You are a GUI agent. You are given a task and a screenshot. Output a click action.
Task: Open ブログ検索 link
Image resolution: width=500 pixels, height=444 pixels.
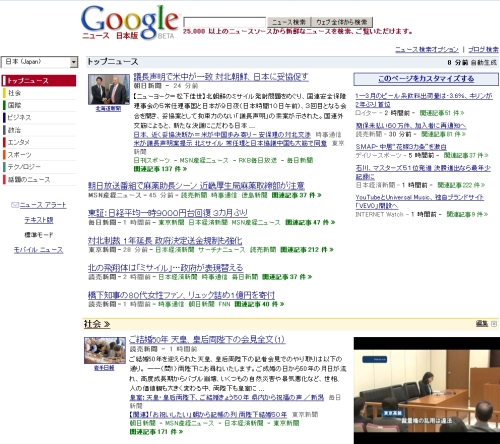point(483,49)
